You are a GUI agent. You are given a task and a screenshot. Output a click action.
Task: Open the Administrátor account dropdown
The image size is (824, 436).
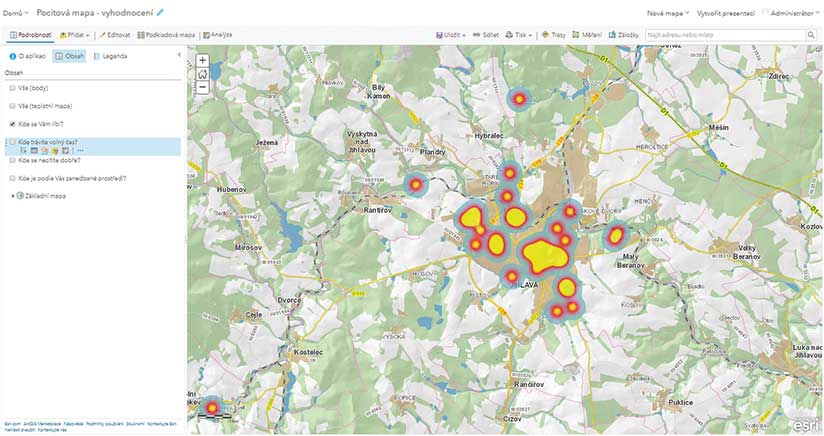(791, 13)
